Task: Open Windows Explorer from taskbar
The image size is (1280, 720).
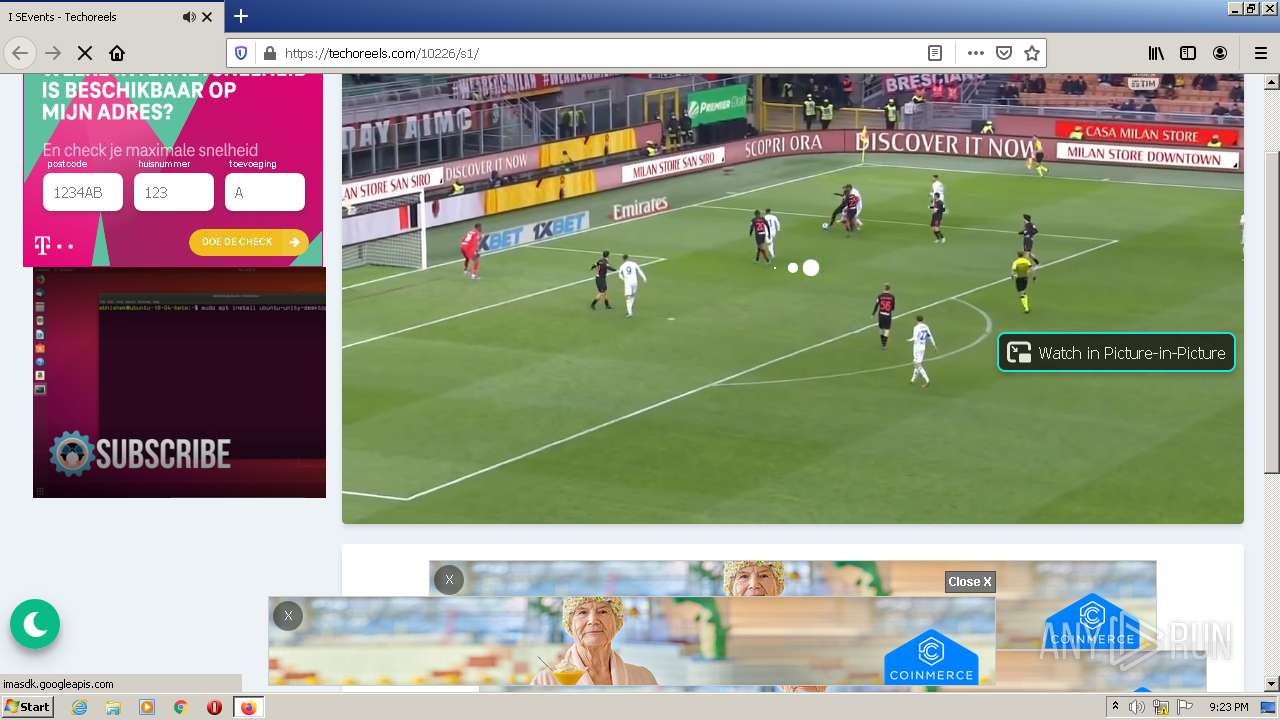Action: pos(113,707)
